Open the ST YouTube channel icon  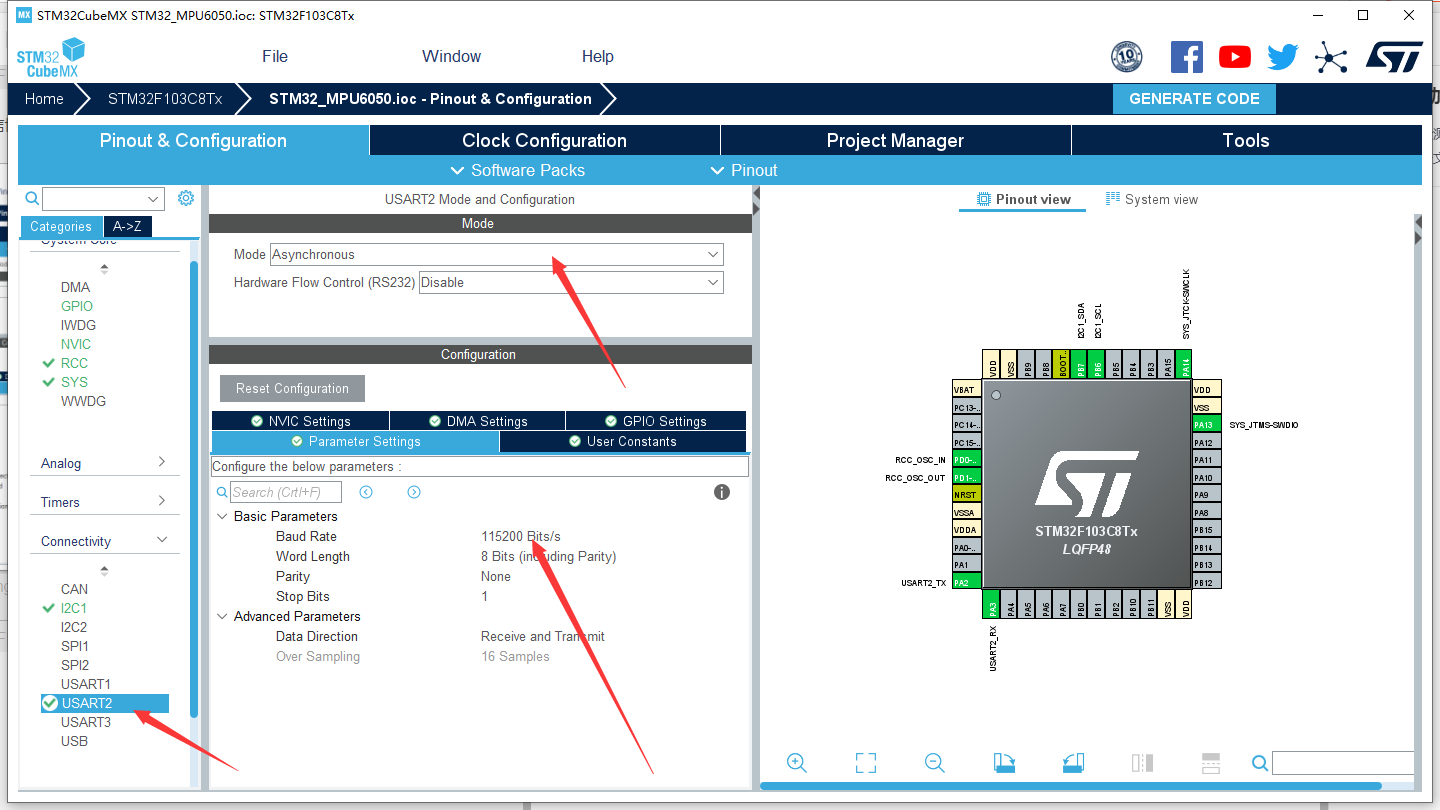(x=1235, y=57)
